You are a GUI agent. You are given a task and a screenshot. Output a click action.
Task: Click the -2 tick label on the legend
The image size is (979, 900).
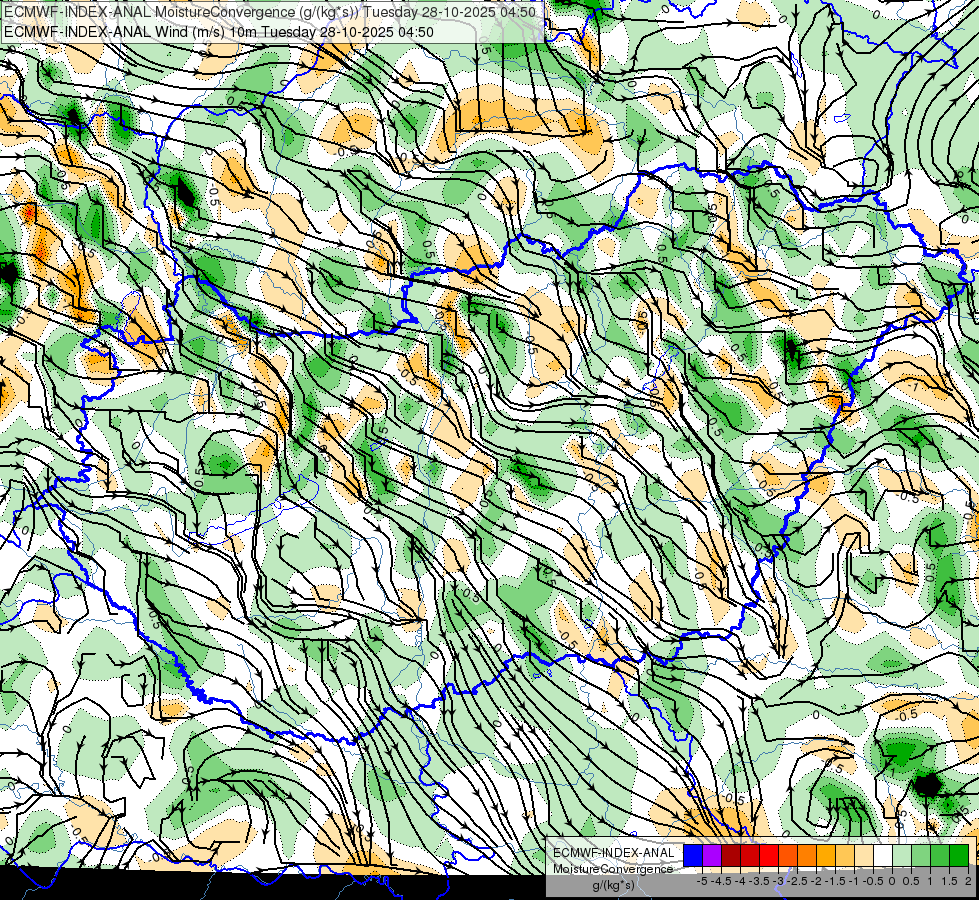click(816, 881)
